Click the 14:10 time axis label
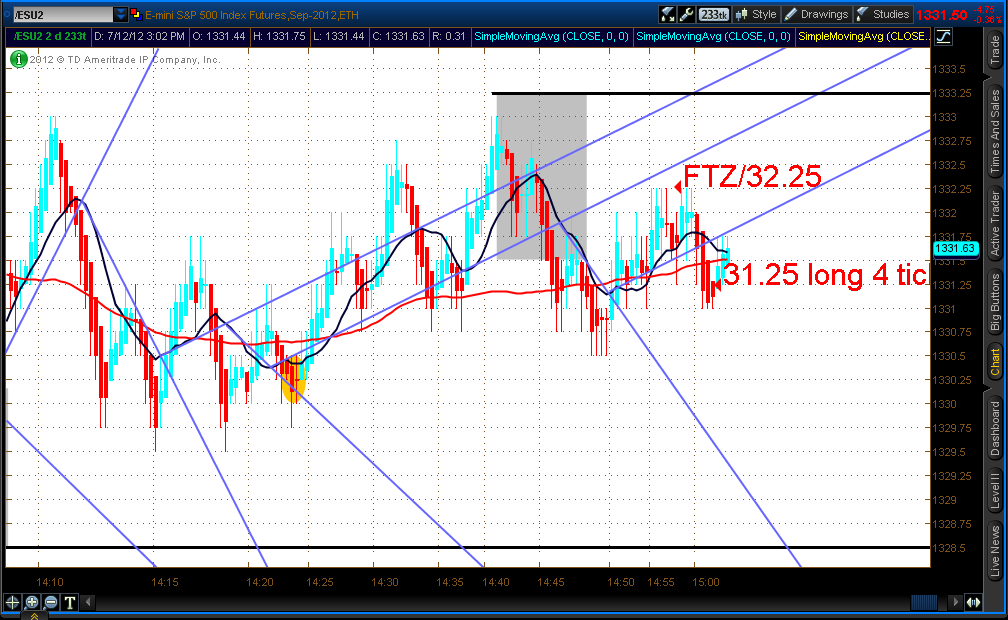Viewport: 1008px width, 620px height. click(x=50, y=582)
